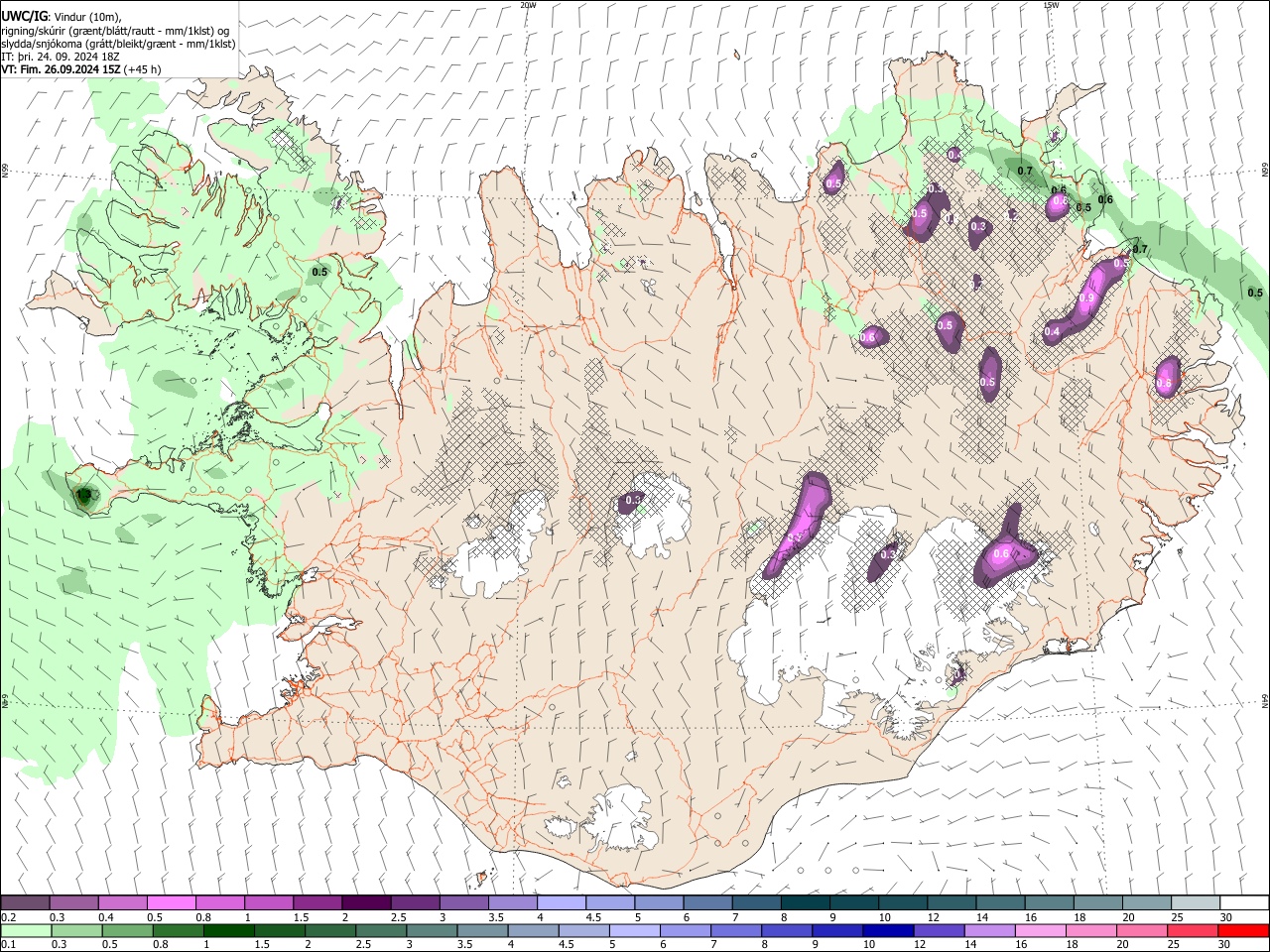Click the 4.5–5 rain legend swatch

point(584,931)
